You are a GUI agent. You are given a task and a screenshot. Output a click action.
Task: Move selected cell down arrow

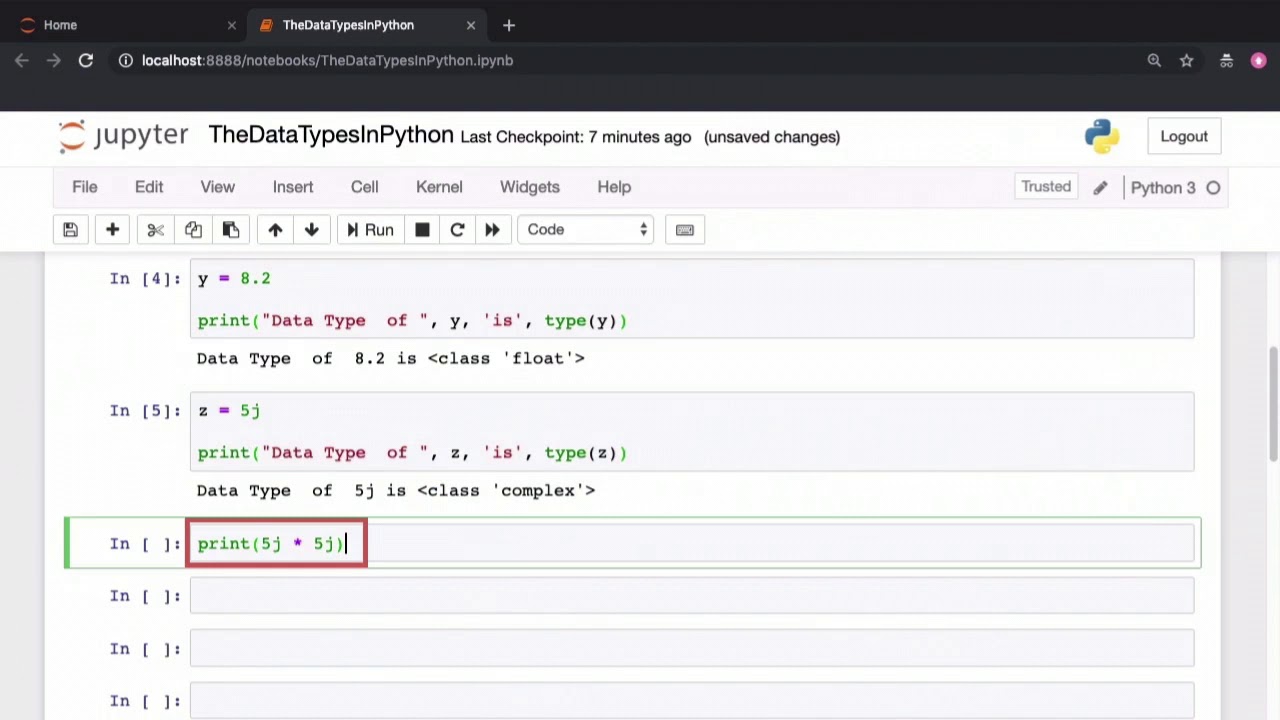(312, 230)
